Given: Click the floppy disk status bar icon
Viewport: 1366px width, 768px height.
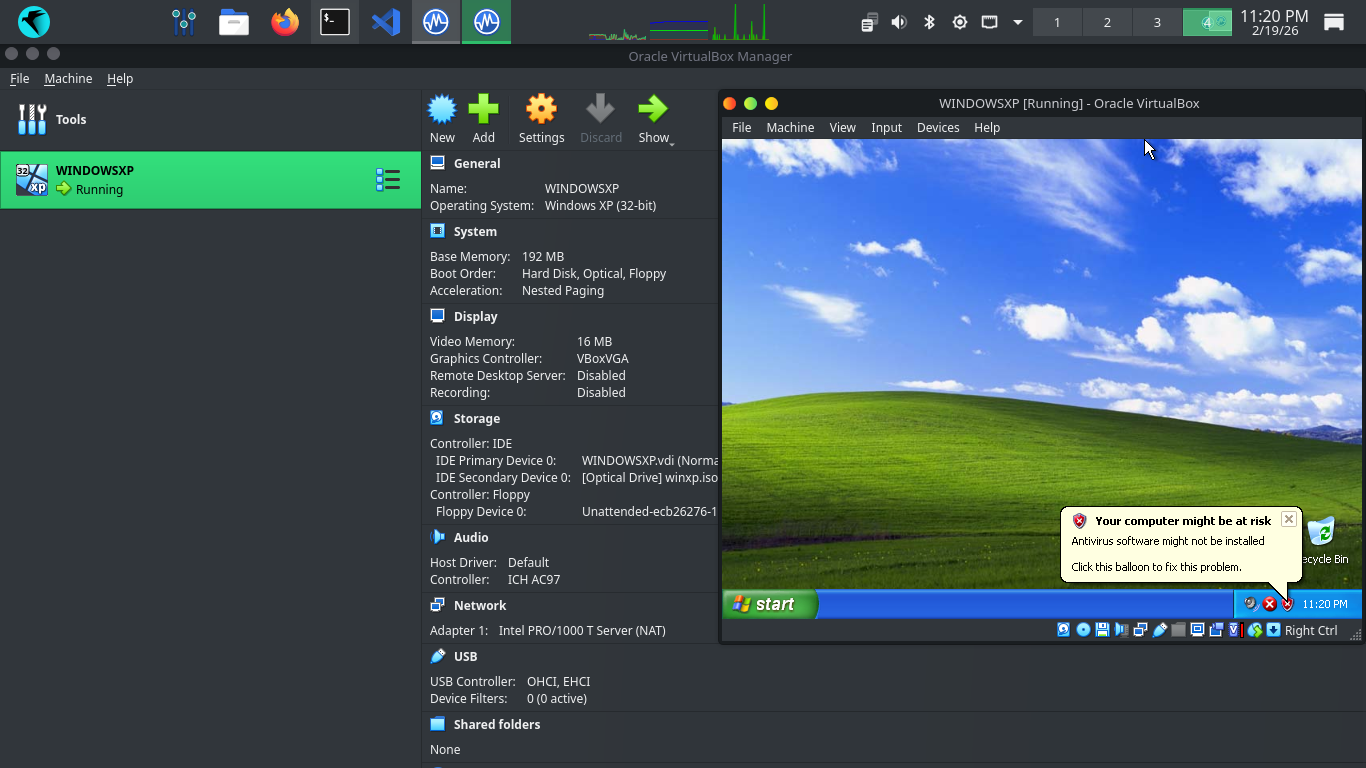Looking at the screenshot, I should tap(1102, 630).
